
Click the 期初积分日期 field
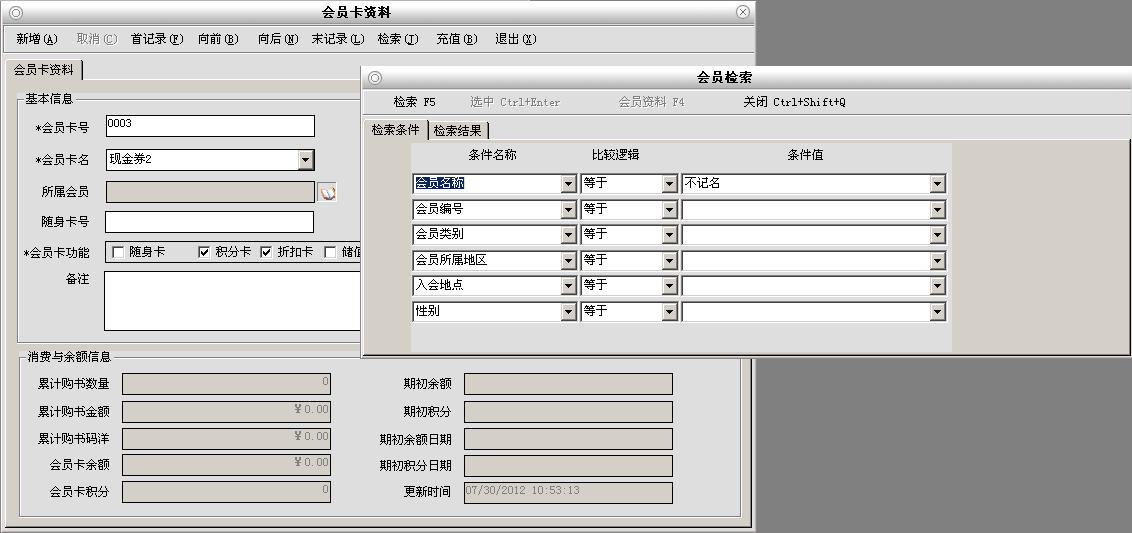point(568,465)
